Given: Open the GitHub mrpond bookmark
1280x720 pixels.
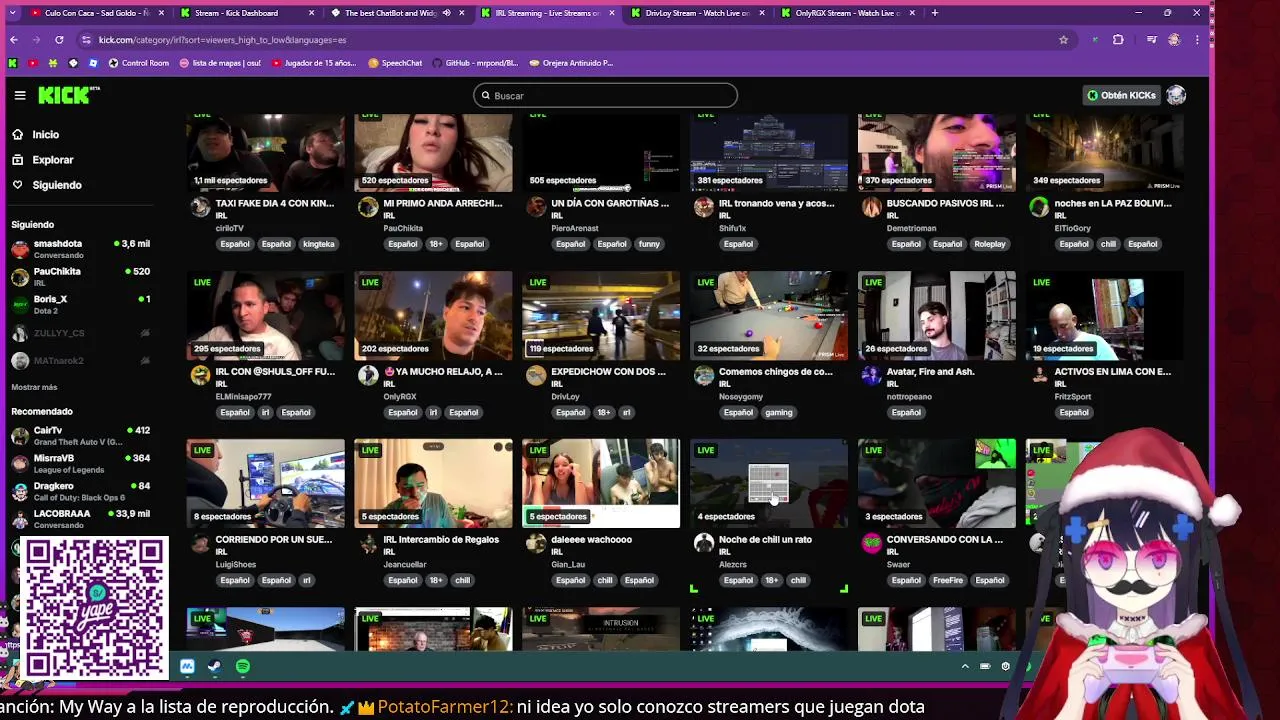Looking at the screenshot, I should pos(475,63).
